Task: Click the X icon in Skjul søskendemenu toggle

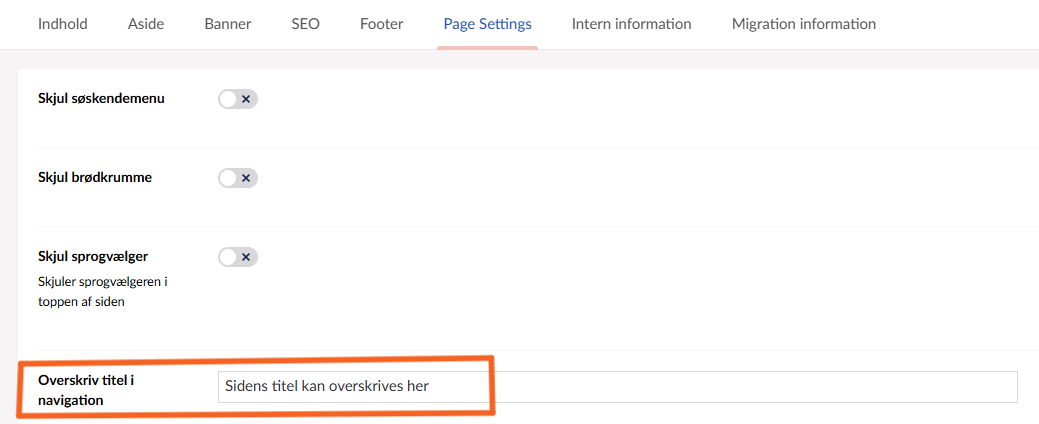Action: click(246, 99)
